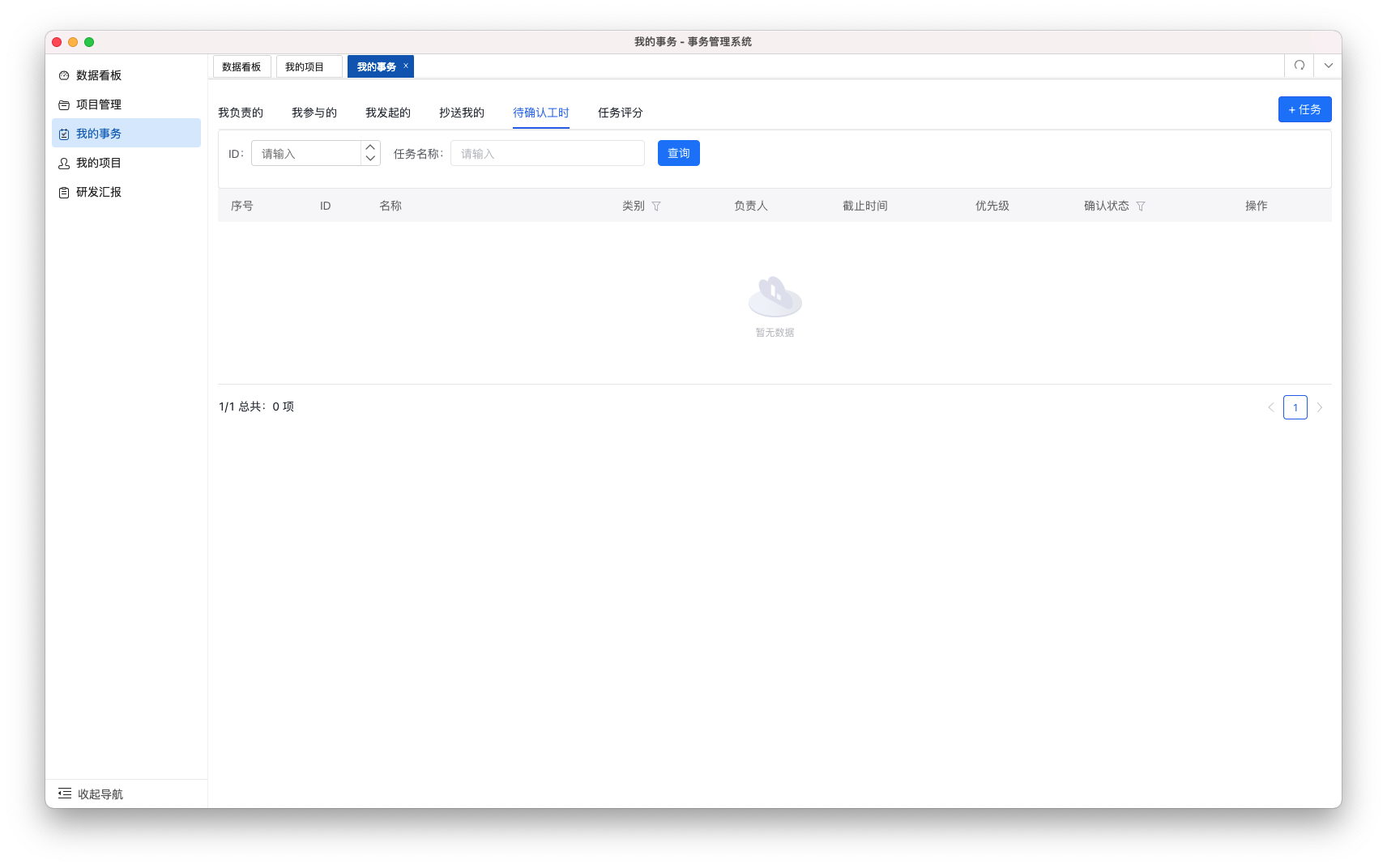
Task: Switch to 我发起的 tab
Action: coord(388,113)
